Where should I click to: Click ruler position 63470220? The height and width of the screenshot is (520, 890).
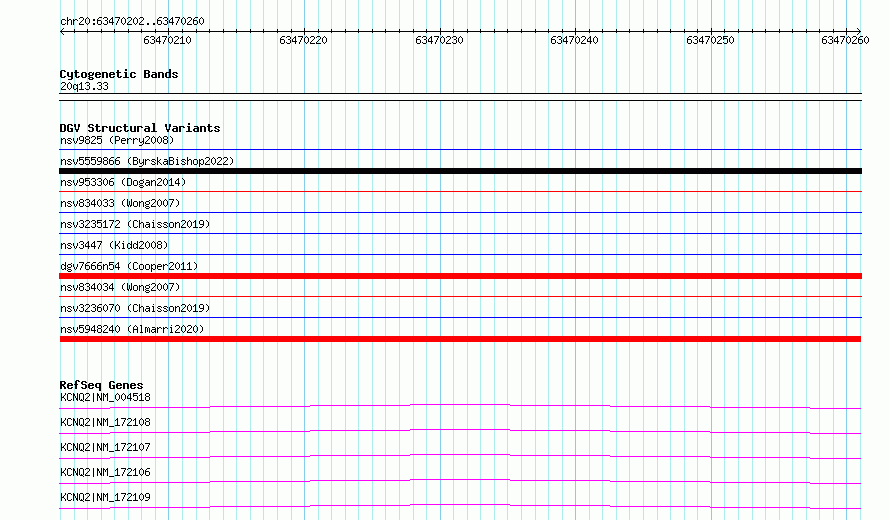point(303,40)
